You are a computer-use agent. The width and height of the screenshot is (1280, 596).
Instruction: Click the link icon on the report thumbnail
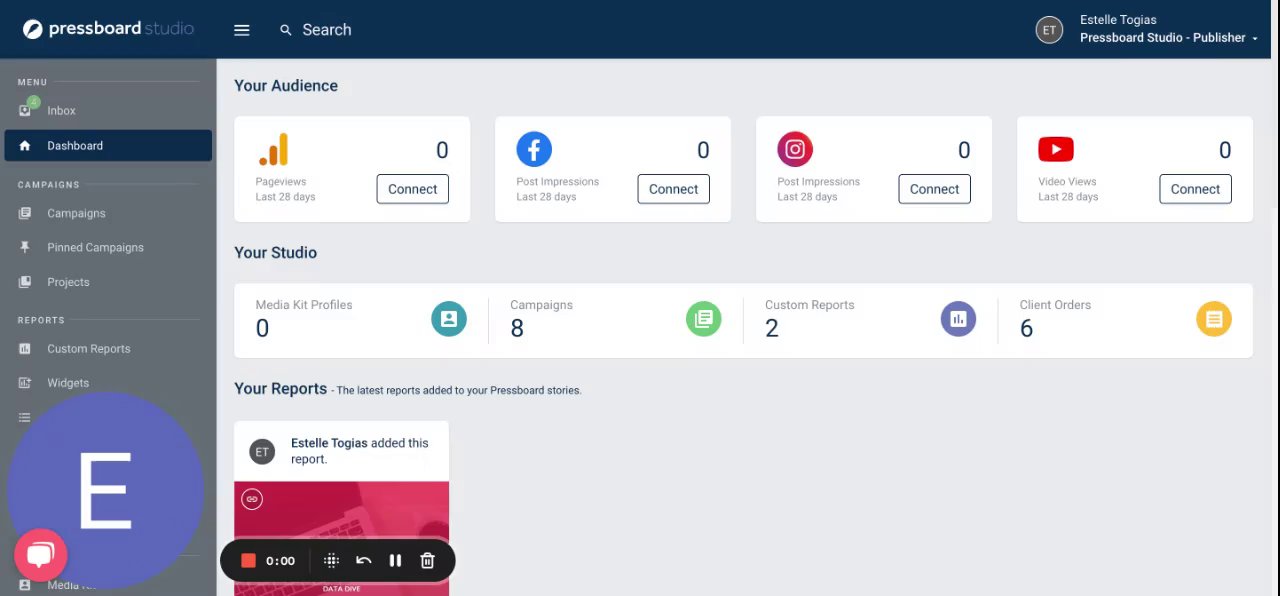click(253, 499)
